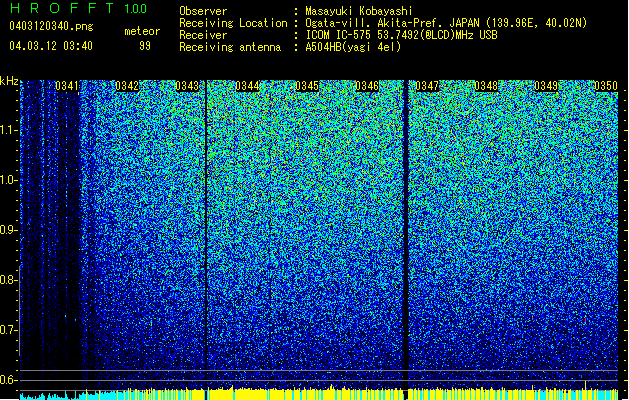Click the 0347 time marker
The height and width of the screenshot is (400, 629).
point(427,86)
